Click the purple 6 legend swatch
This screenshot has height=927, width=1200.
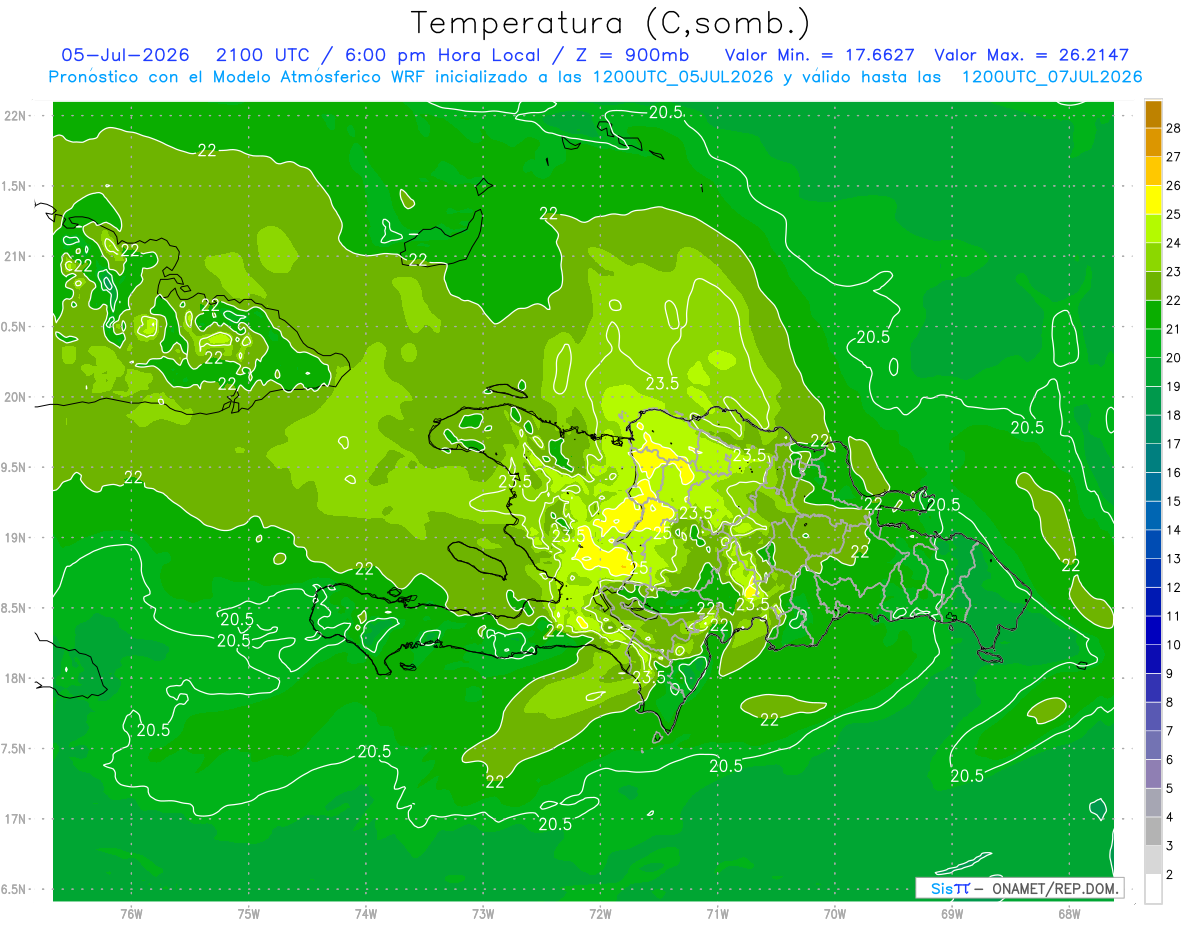pyautogui.click(x=1153, y=746)
